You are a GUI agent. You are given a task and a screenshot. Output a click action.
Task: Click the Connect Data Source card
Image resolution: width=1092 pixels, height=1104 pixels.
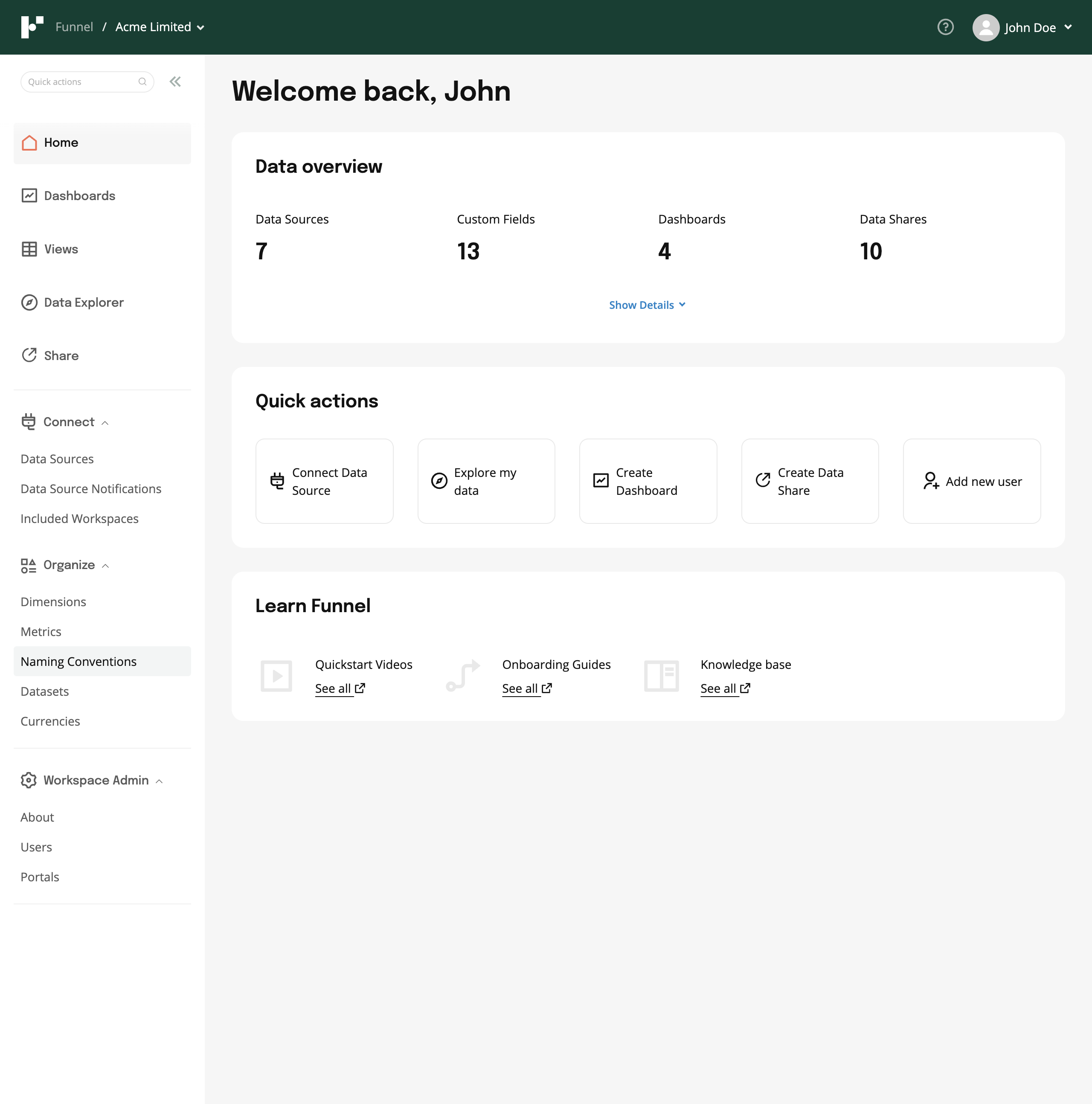[324, 481]
